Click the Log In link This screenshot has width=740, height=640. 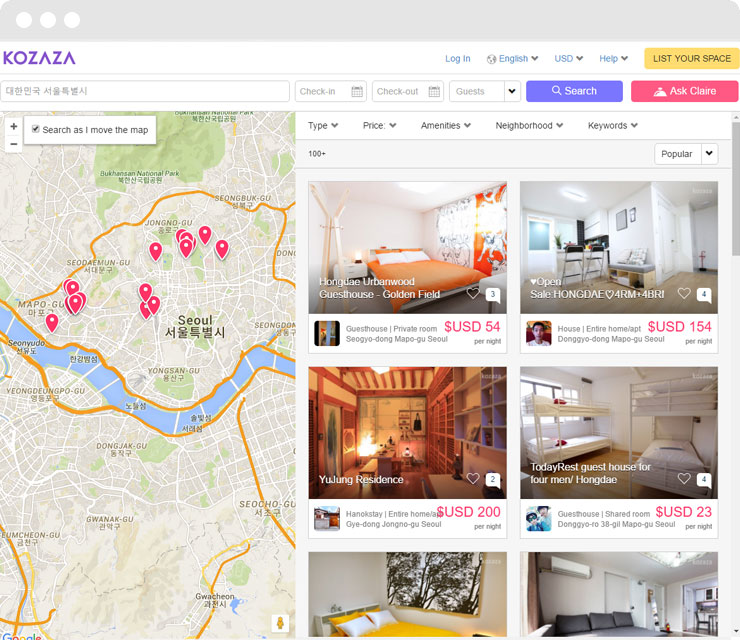(457, 59)
